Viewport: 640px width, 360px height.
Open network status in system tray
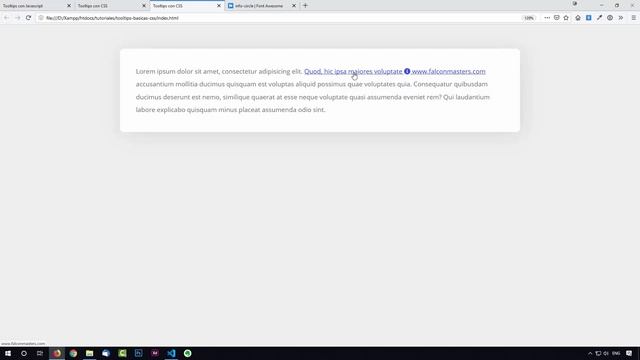tap(598, 353)
